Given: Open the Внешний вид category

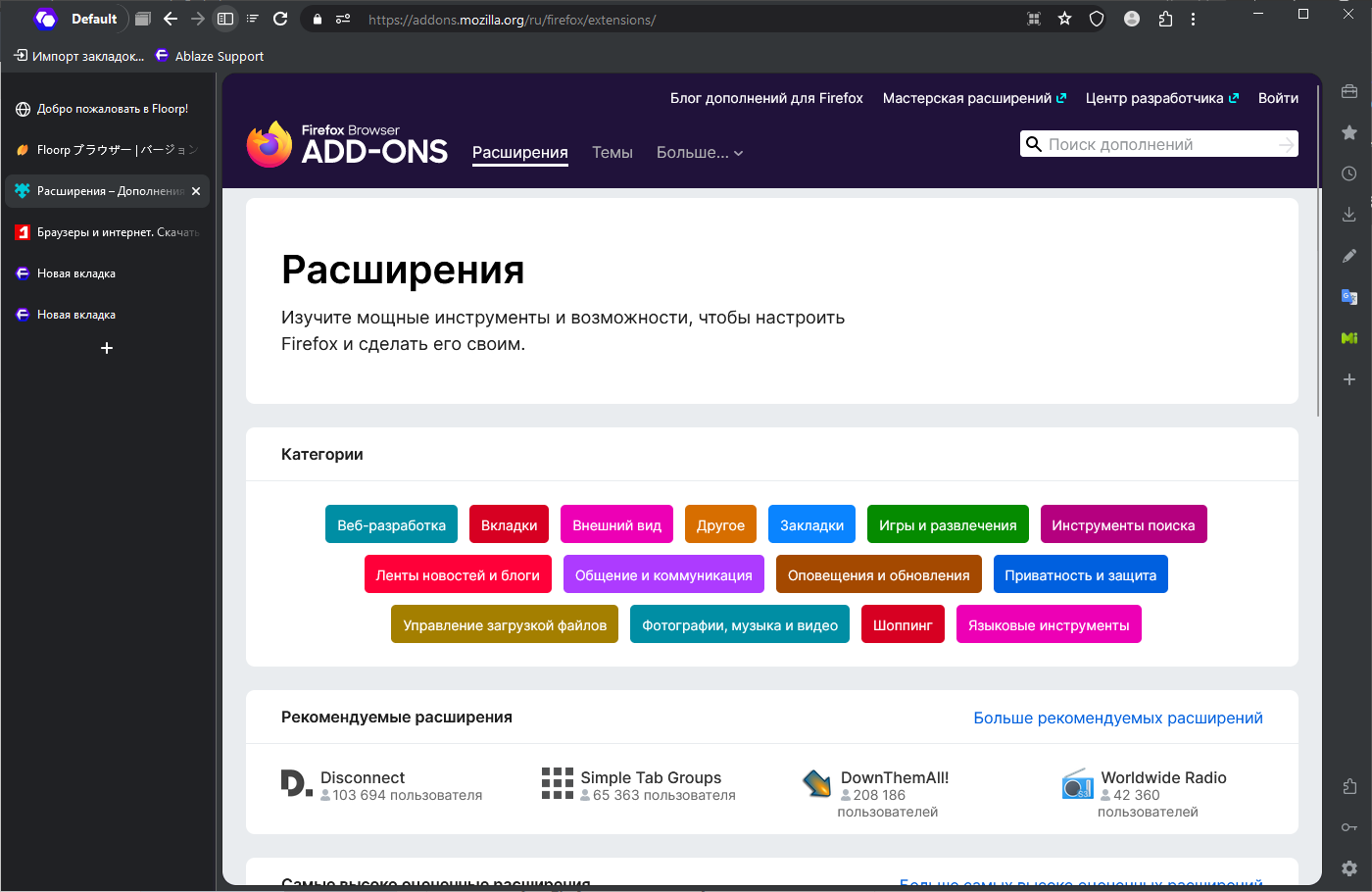Looking at the screenshot, I should [x=616, y=524].
